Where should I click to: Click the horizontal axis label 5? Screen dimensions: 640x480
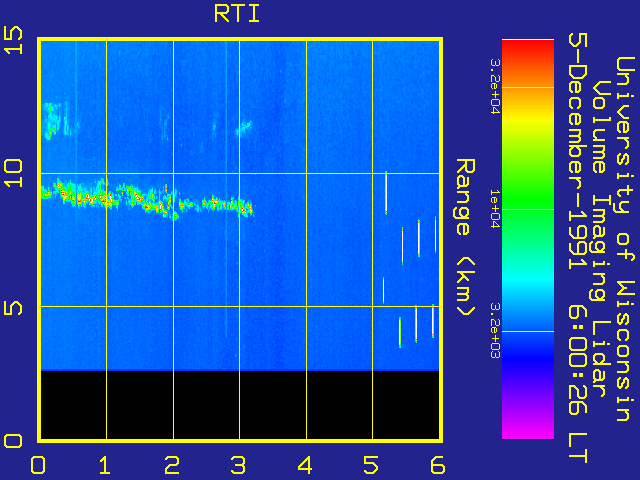click(371, 465)
